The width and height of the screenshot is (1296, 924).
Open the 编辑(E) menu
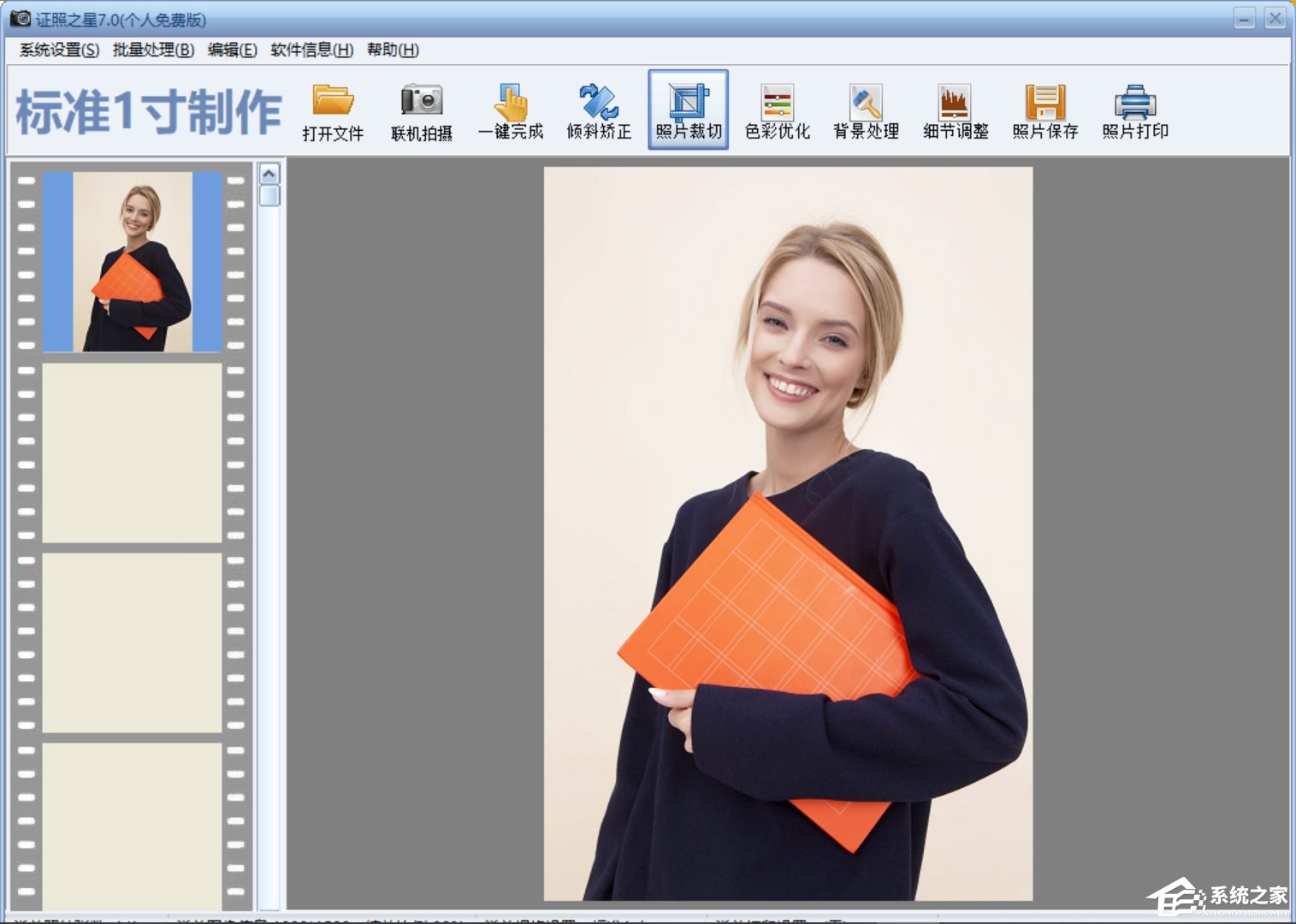233,50
